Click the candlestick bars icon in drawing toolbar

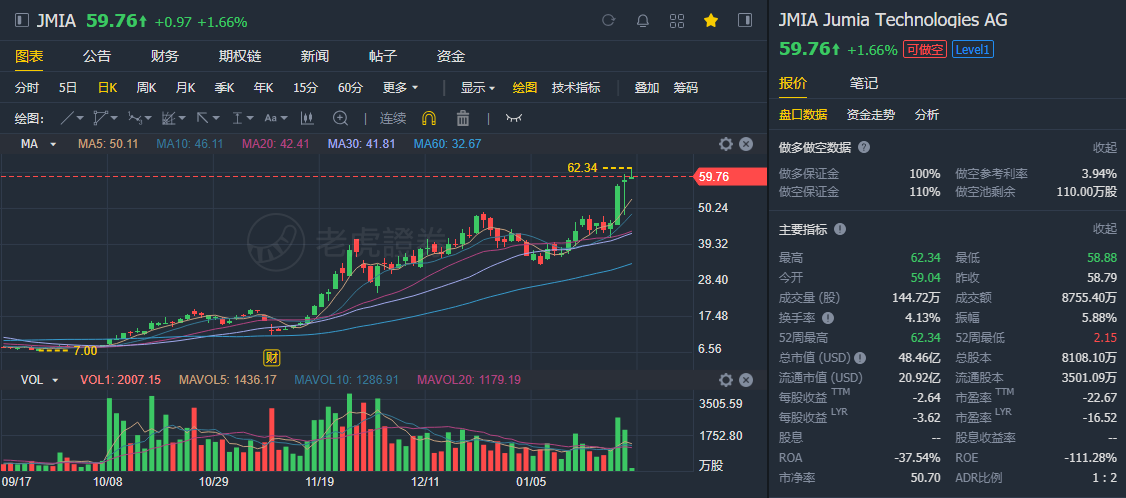(307, 118)
